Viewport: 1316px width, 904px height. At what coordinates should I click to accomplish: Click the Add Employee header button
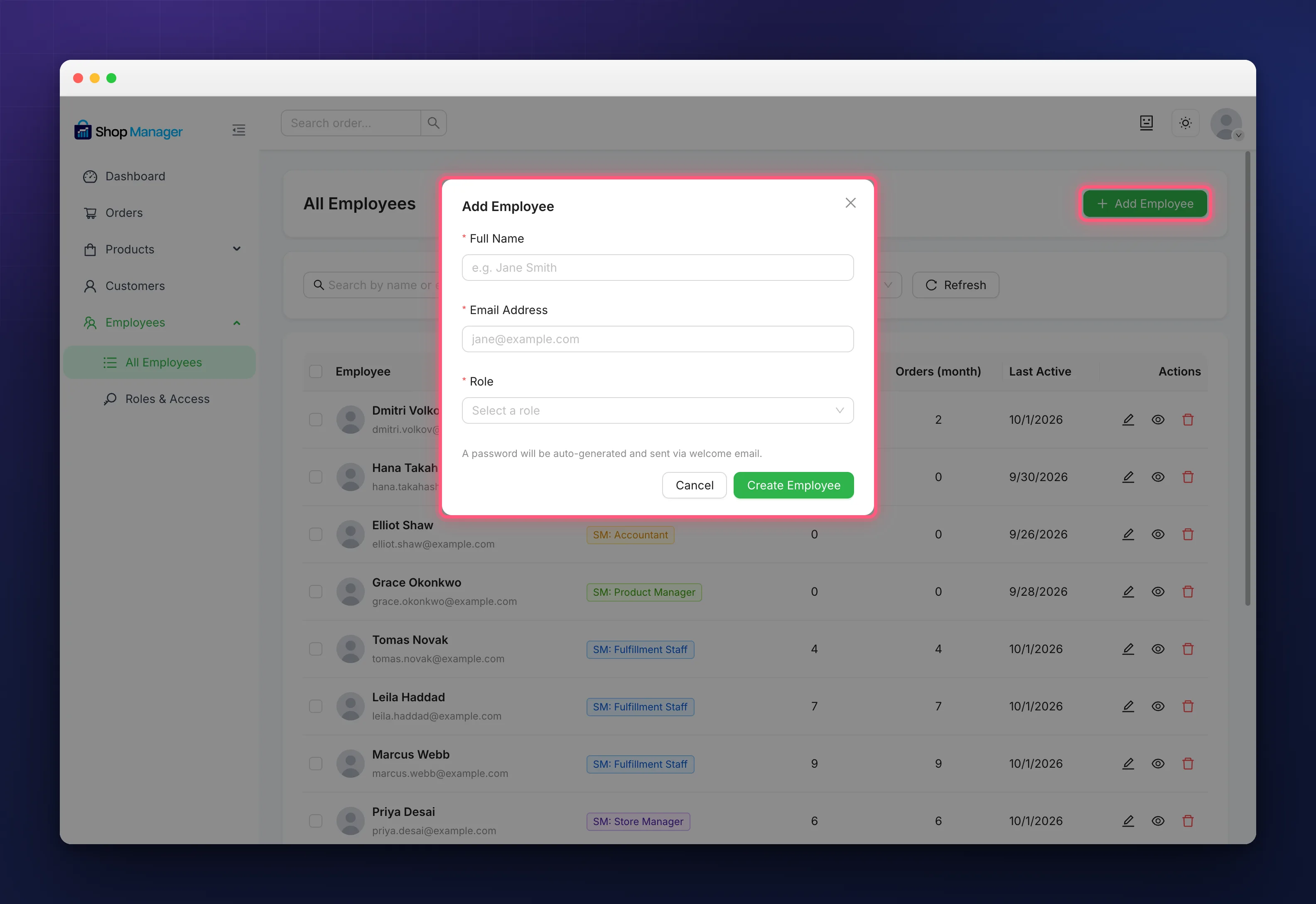1144,203
